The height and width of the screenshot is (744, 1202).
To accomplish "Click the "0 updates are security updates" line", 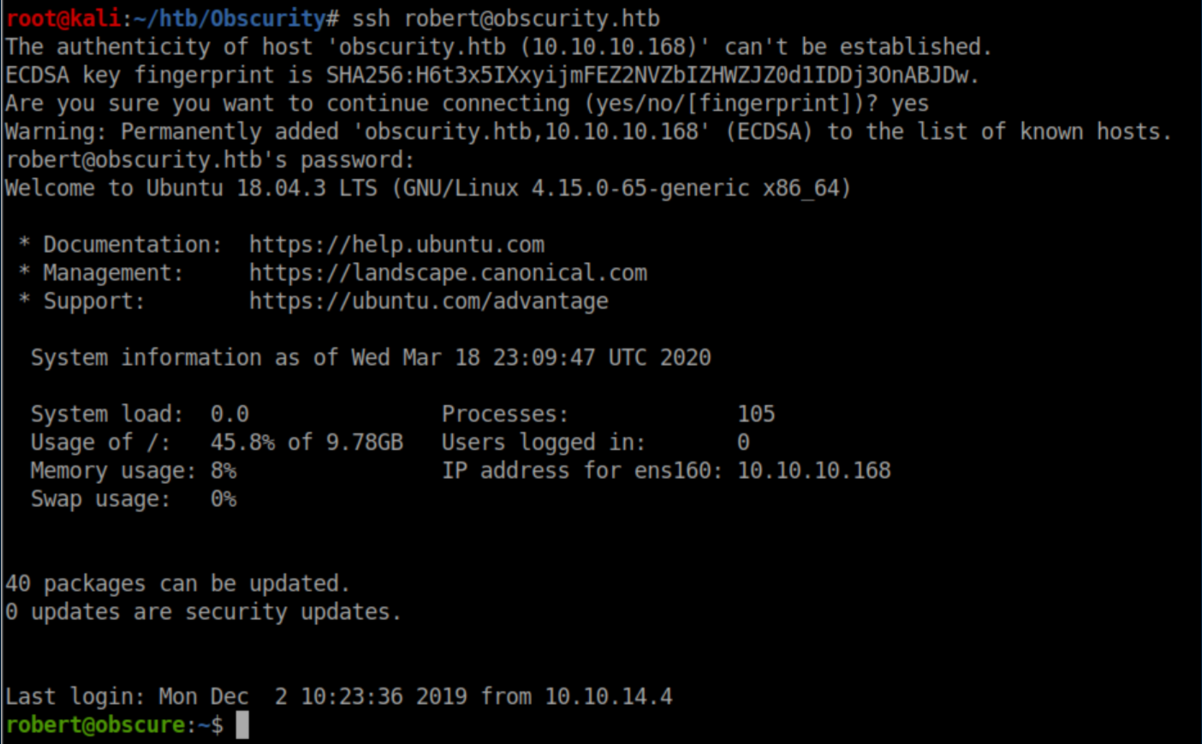I will (203, 612).
